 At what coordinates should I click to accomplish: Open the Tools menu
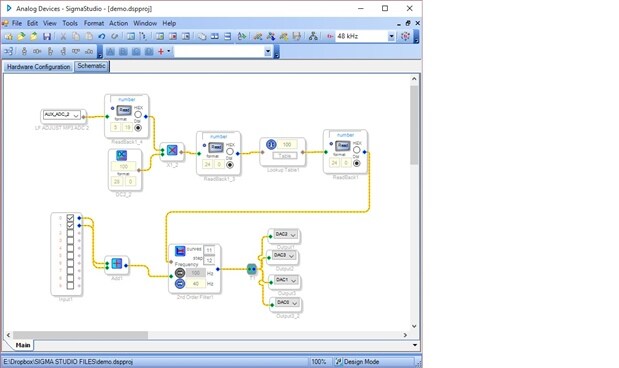[70, 23]
